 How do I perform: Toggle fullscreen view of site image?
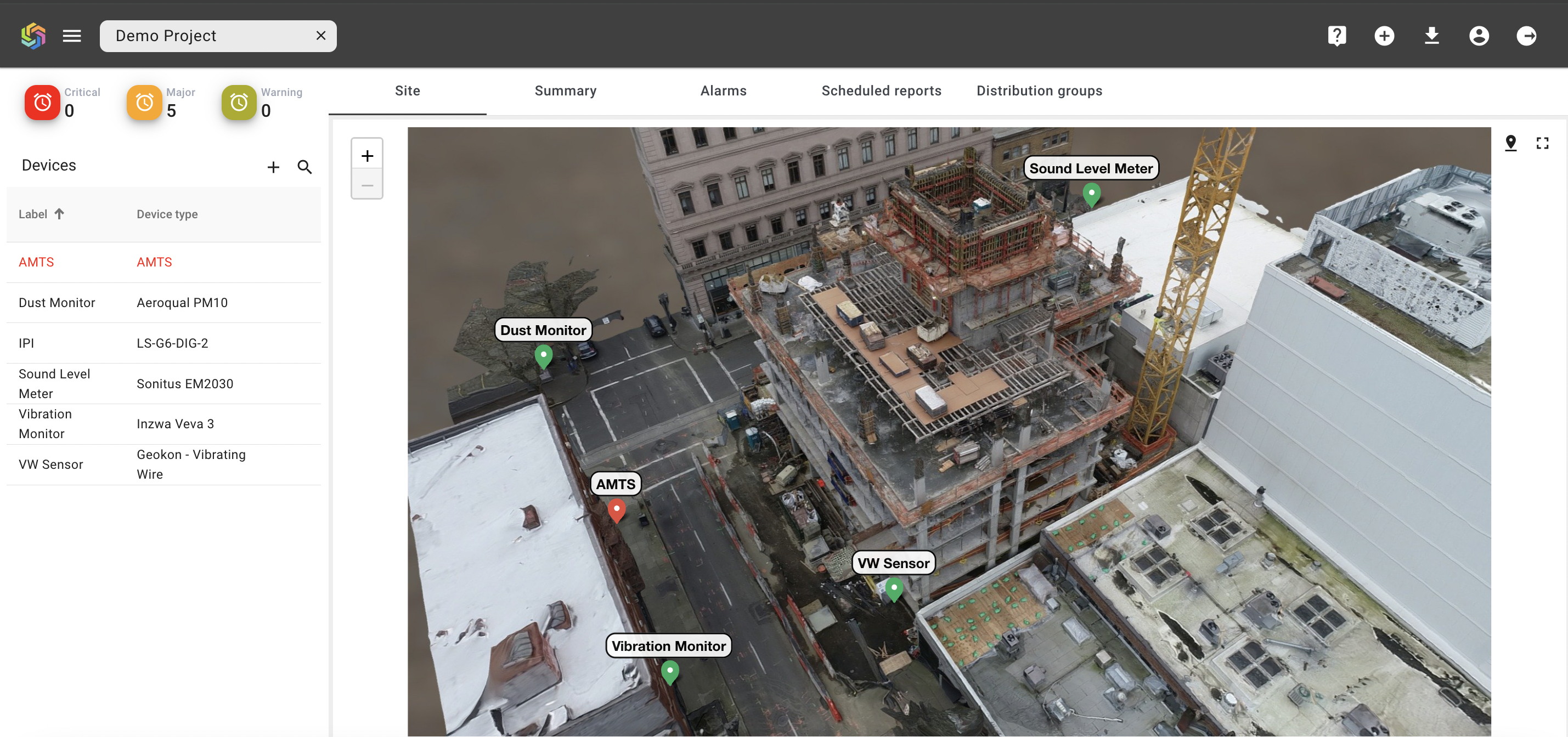pos(1542,143)
